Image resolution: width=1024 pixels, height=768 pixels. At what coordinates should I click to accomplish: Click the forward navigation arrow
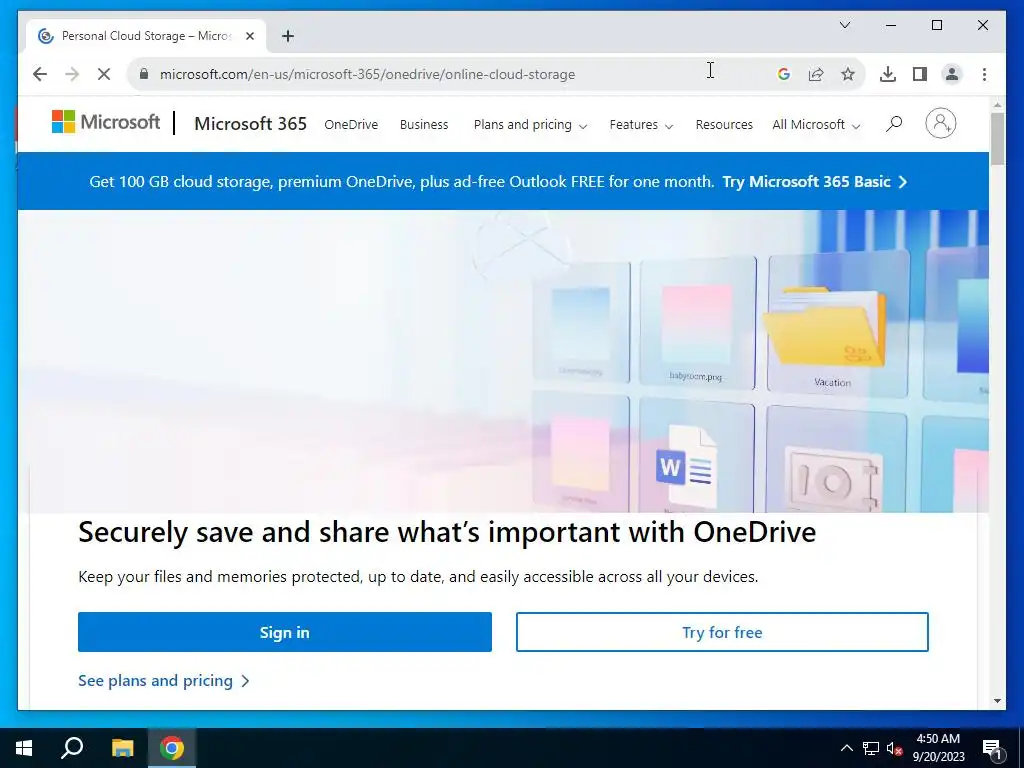[72, 74]
